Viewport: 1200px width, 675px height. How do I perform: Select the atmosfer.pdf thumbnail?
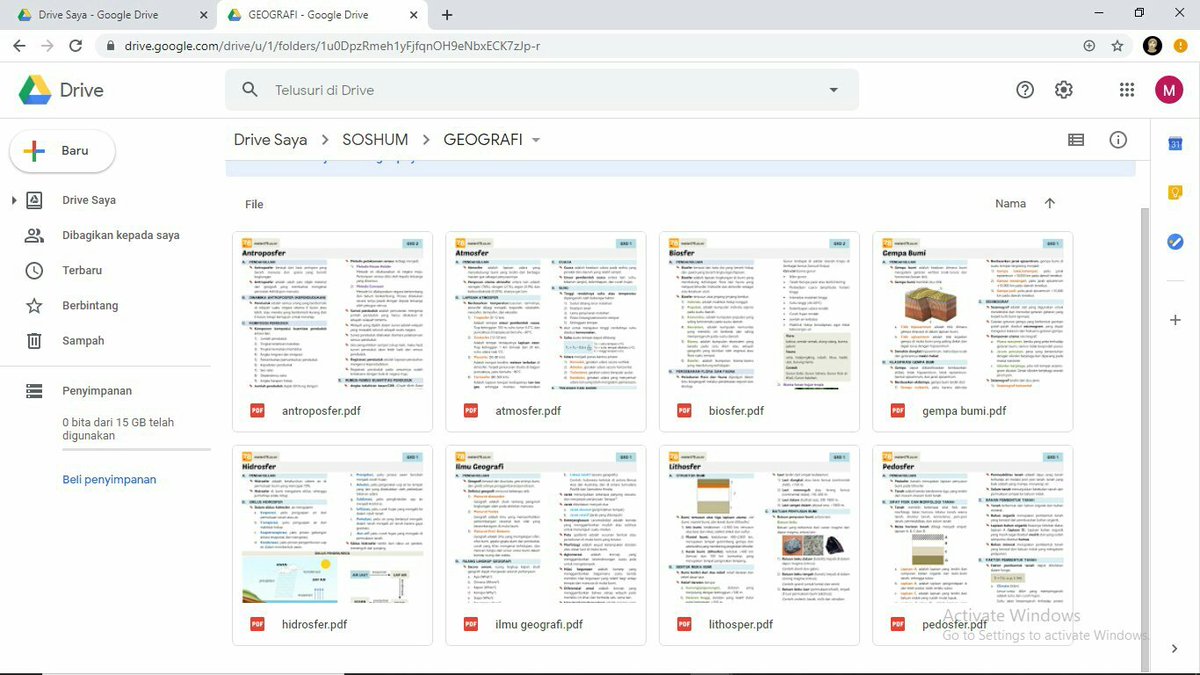[x=546, y=311]
